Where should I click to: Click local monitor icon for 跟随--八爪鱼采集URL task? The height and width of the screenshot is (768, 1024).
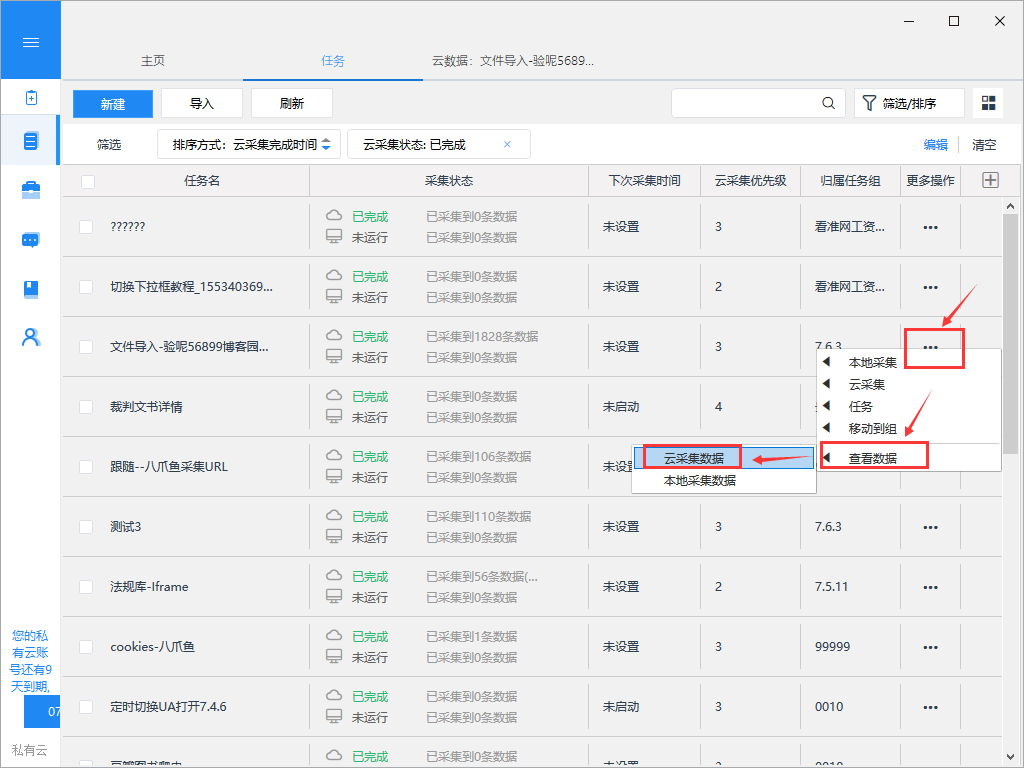point(334,477)
